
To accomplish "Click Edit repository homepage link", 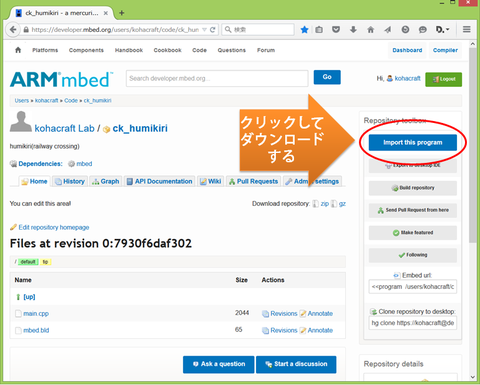I will pyautogui.click(x=54, y=227).
